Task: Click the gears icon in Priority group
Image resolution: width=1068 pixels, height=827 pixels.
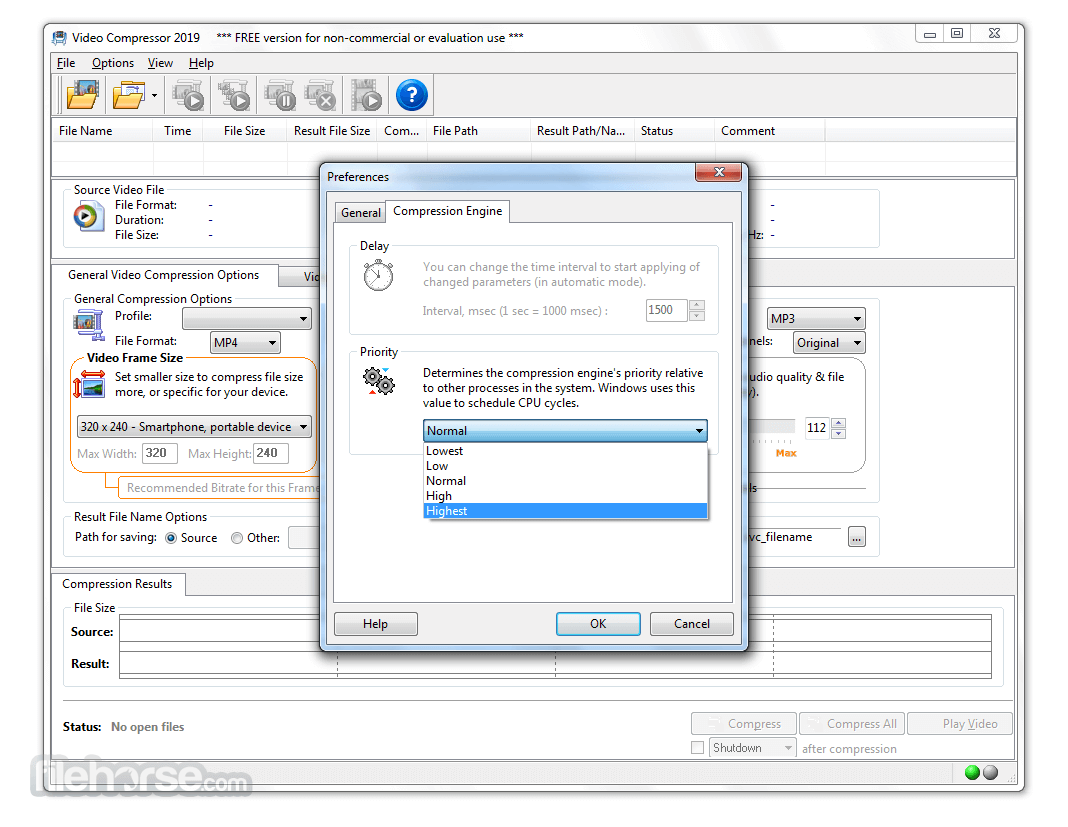Action: point(378,381)
